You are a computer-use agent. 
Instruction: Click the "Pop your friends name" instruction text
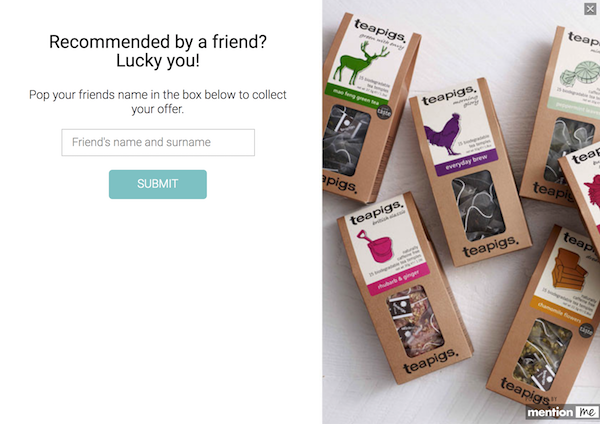158,102
